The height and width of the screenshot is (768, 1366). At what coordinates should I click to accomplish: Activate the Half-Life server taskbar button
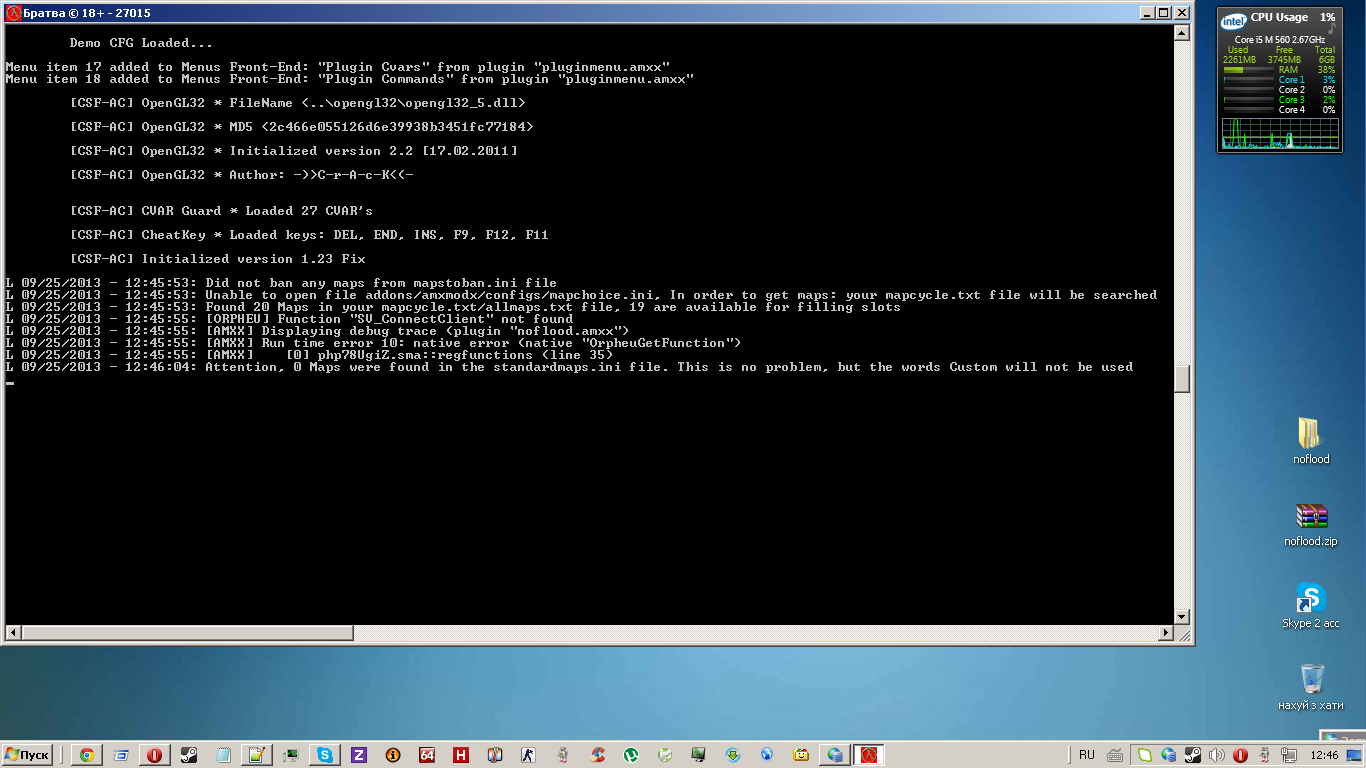pyautogui.click(x=869, y=755)
